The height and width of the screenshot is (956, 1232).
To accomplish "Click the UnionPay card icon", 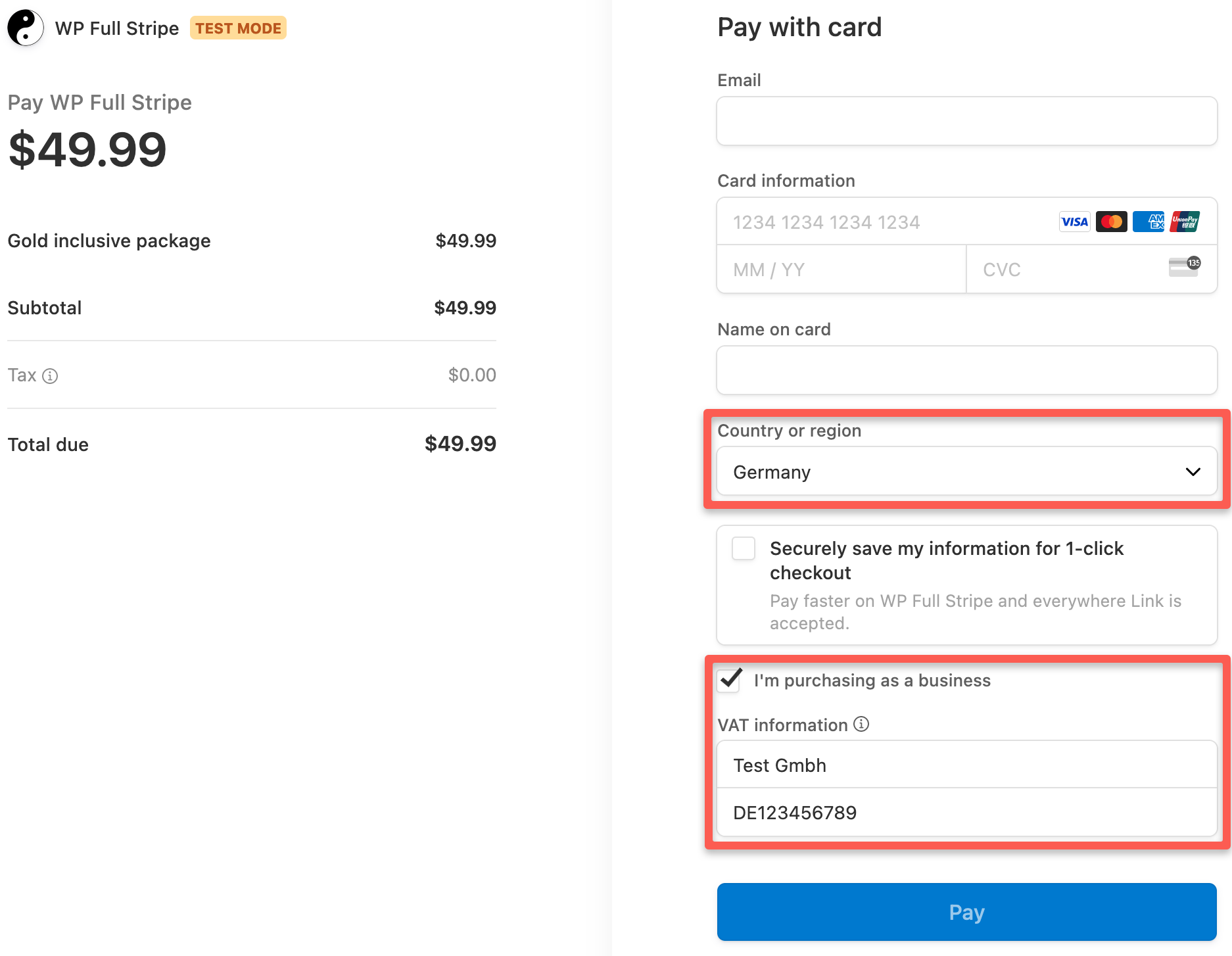I will [x=1184, y=222].
